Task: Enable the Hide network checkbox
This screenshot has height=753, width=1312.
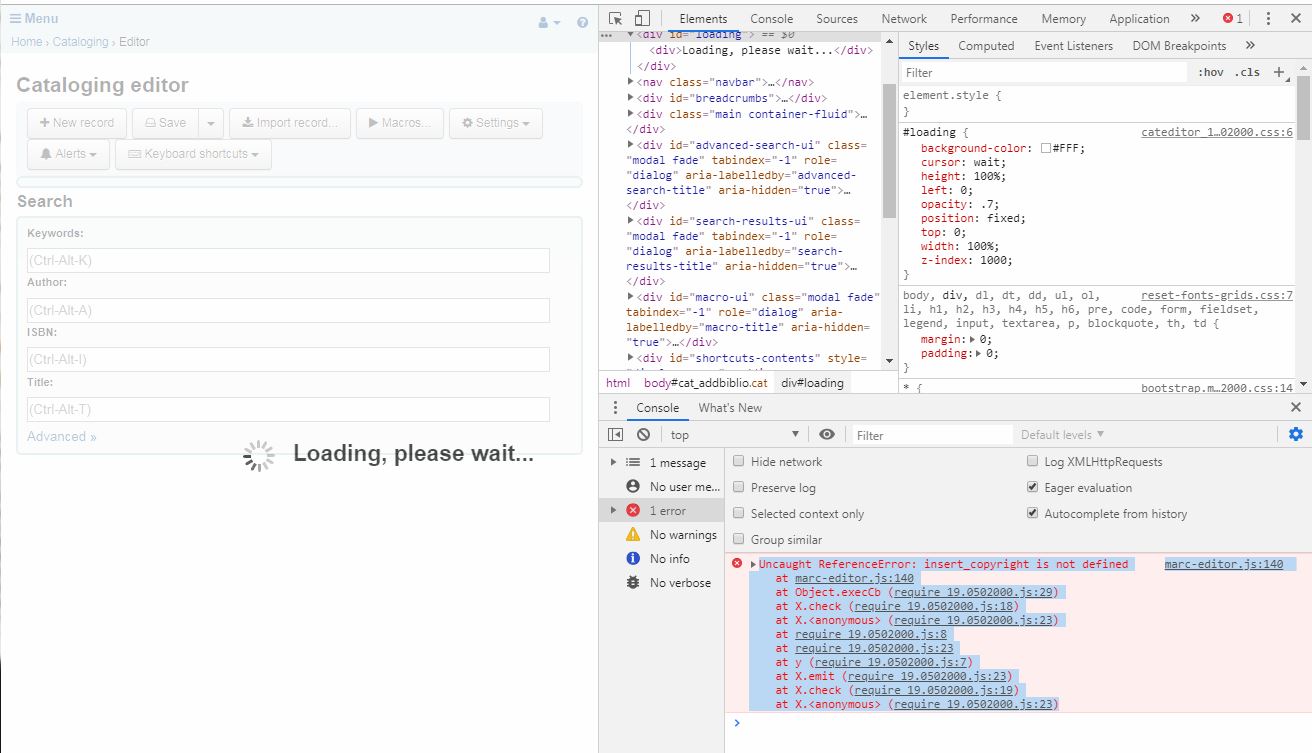Action: 739,462
